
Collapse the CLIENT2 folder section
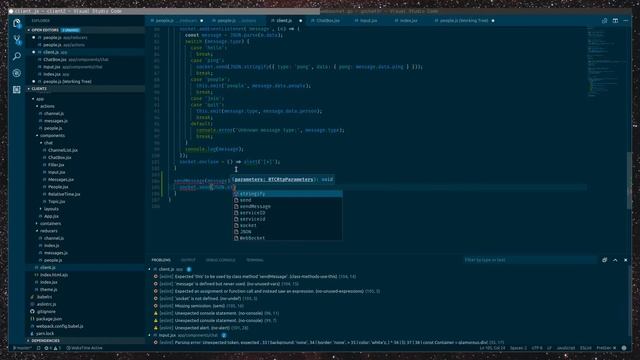point(29,89)
